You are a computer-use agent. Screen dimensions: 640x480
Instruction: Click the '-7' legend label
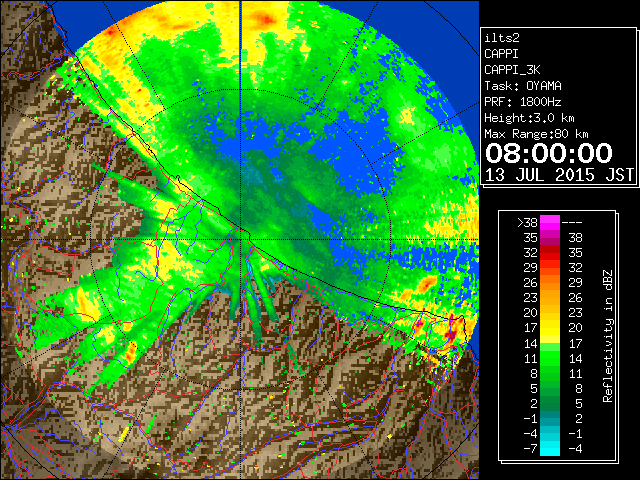(530, 448)
